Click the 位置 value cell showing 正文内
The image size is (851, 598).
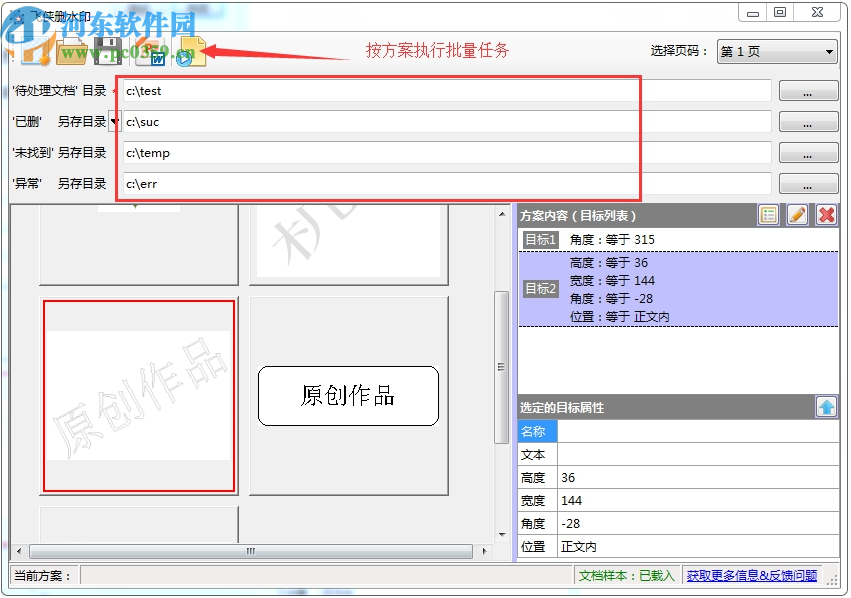point(698,546)
